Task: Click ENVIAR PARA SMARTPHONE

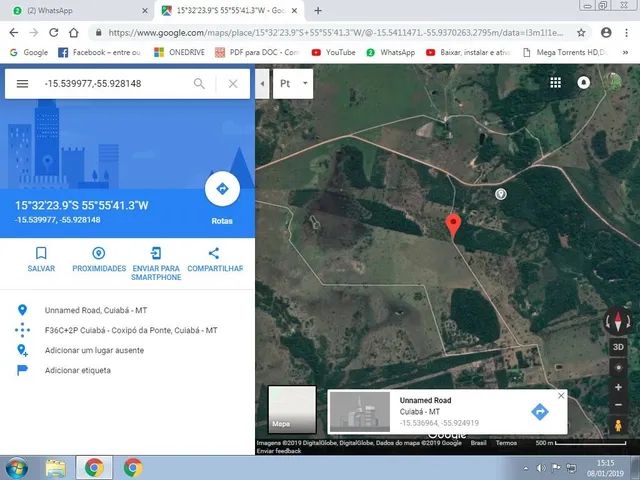Action: point(156,263)
